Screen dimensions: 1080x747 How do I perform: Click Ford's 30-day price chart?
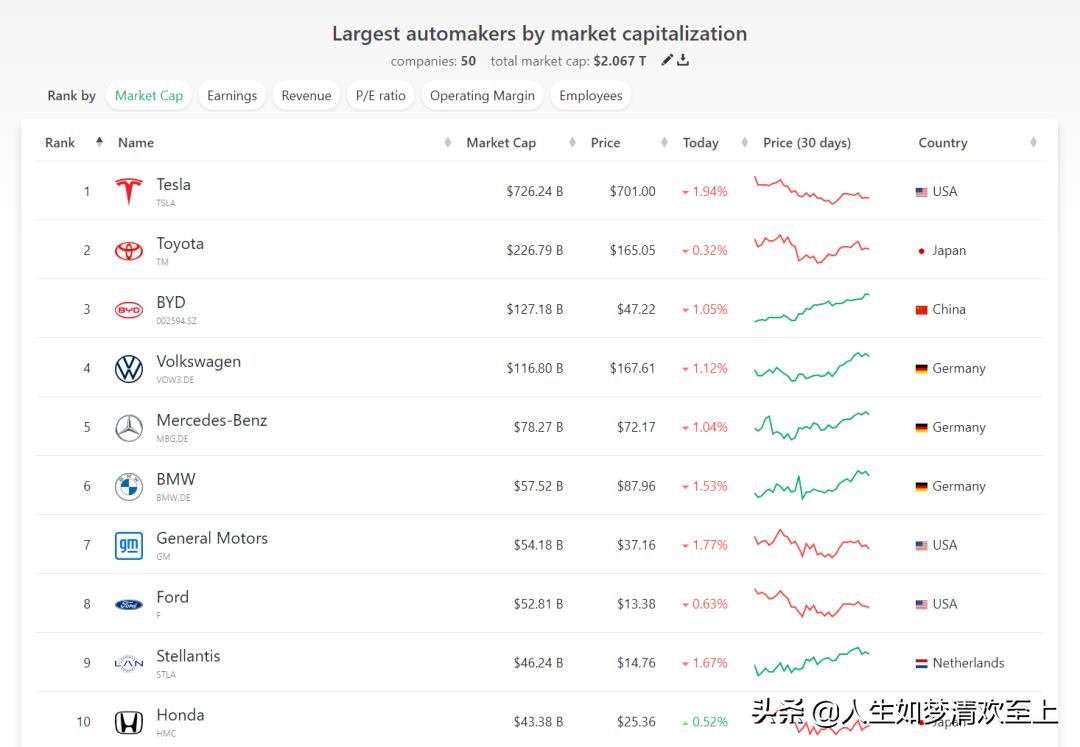[x=811, y=603]
